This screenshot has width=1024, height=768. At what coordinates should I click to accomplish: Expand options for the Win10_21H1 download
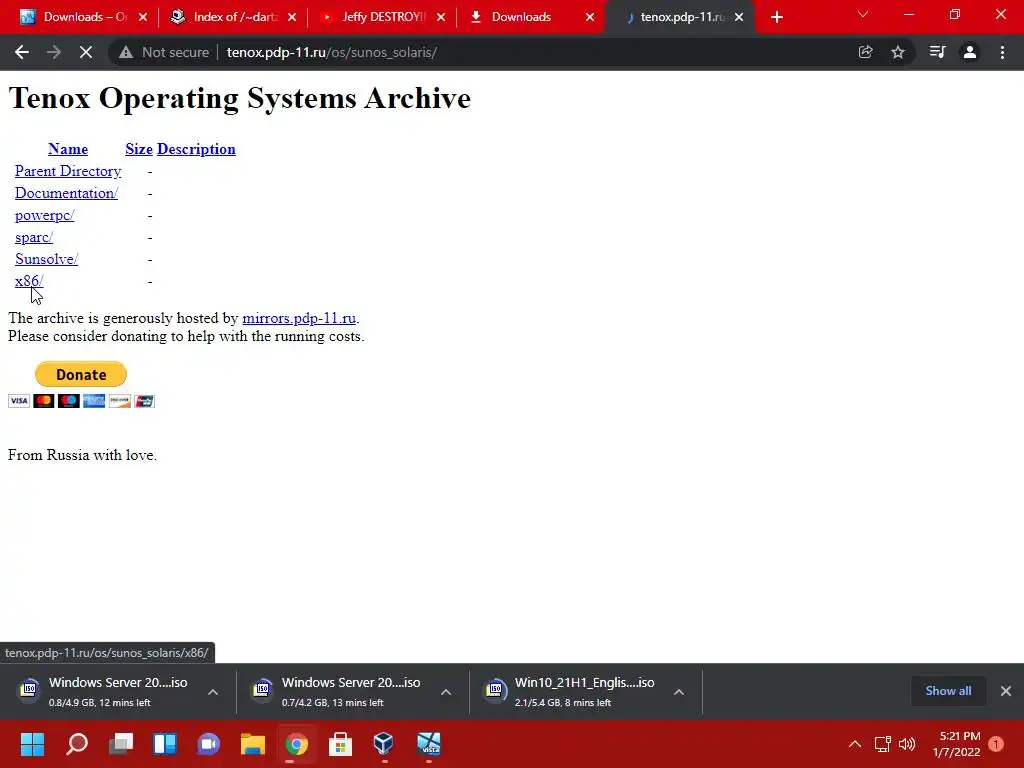679,692
